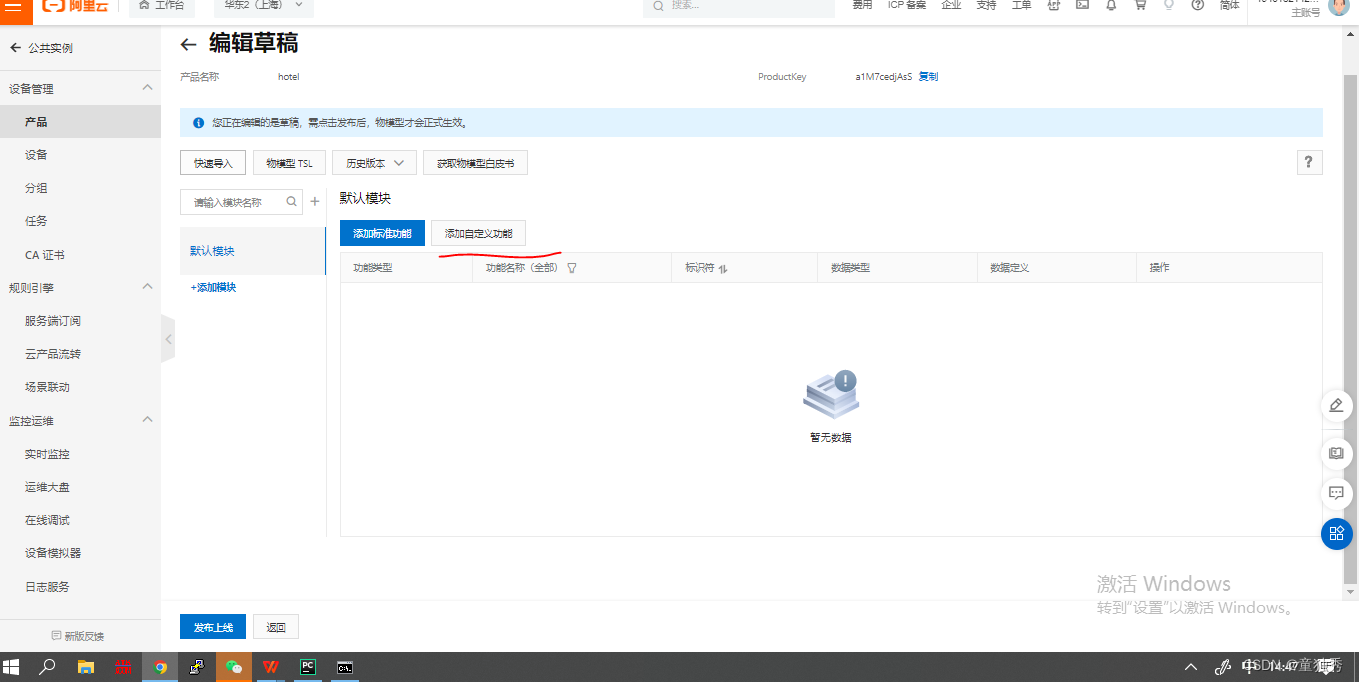The width and height of the screenshot is (1359, 682).
Task: Click the search magnifier in module name box
Action: click(292, 201)
